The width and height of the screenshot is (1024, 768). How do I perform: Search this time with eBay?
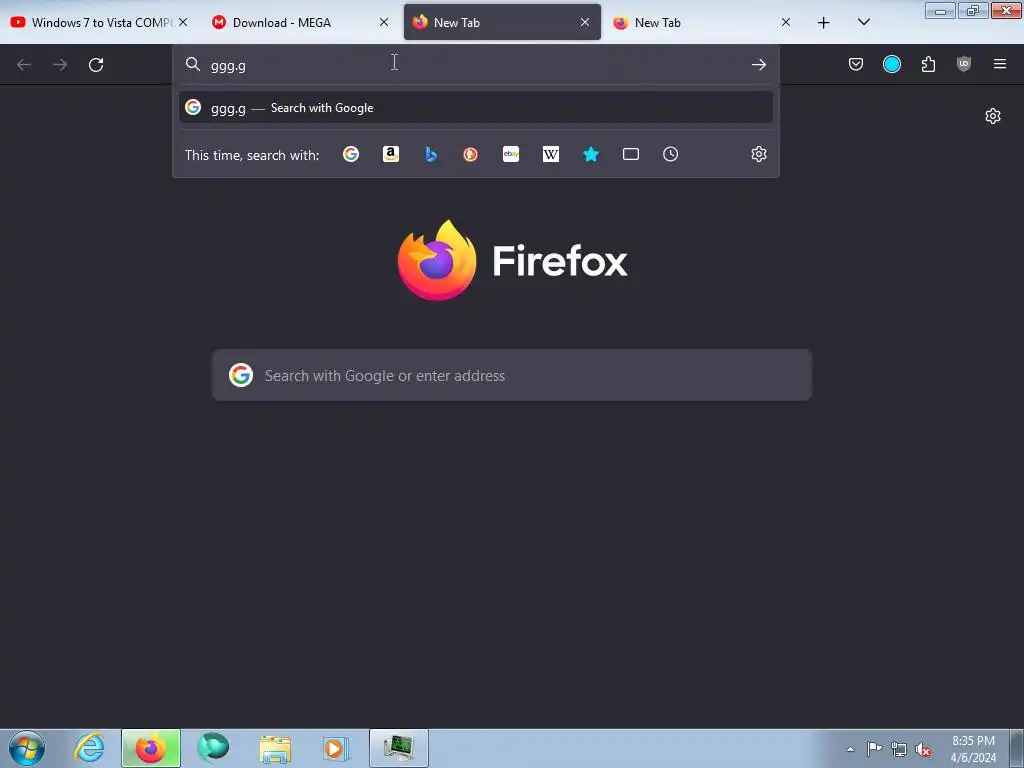pos(511,154)
